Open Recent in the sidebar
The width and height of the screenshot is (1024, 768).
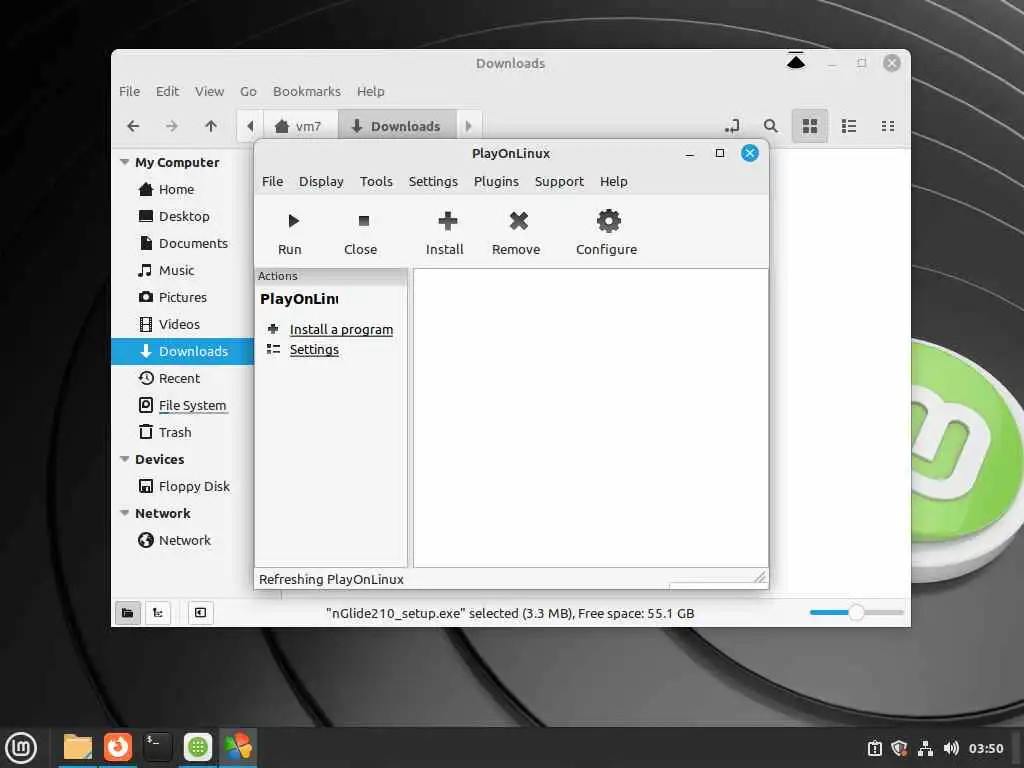pyautogui.click(x=182, y=378)
